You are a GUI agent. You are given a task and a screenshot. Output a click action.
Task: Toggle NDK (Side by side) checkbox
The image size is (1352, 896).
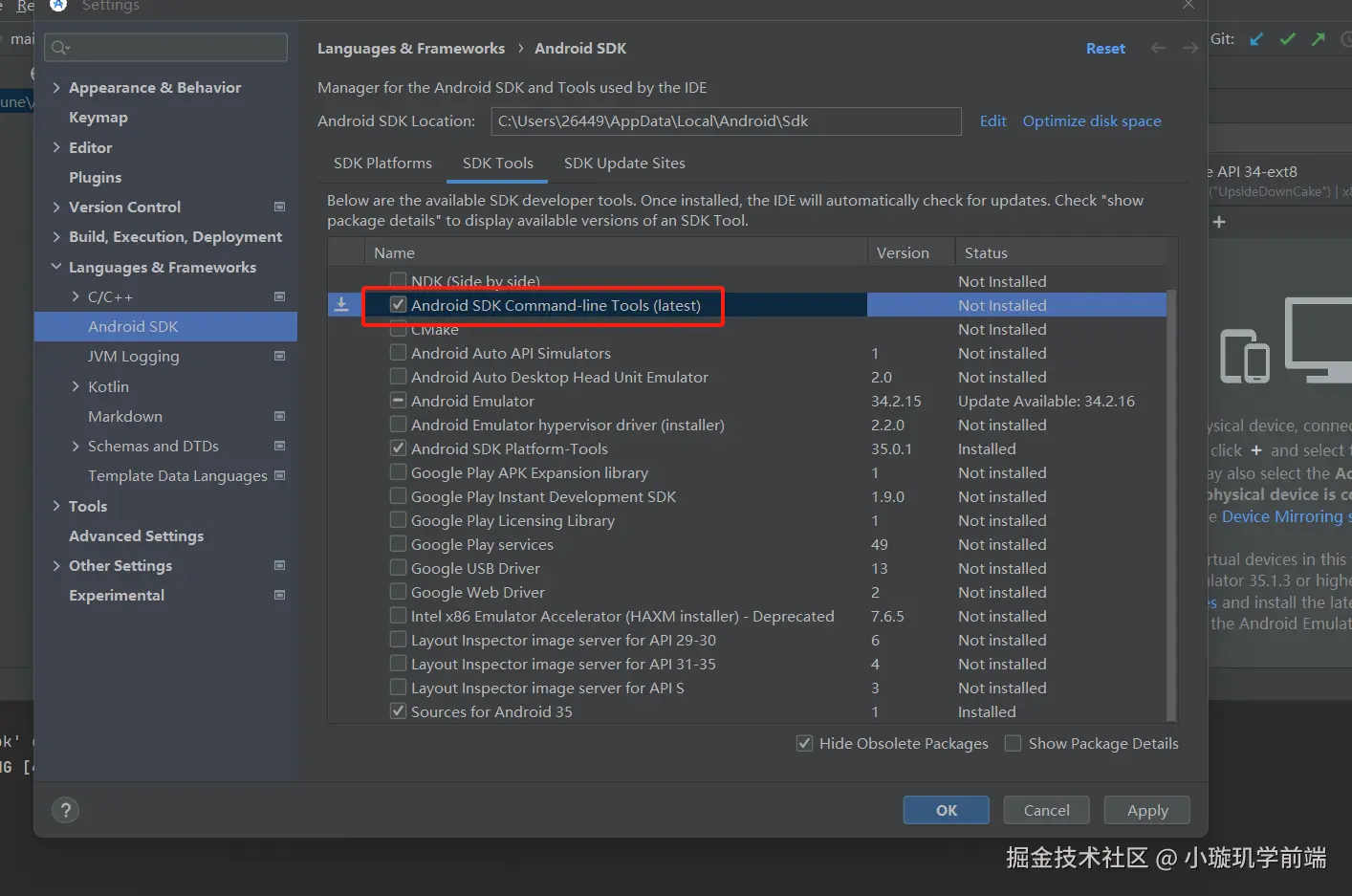(399, 279)
